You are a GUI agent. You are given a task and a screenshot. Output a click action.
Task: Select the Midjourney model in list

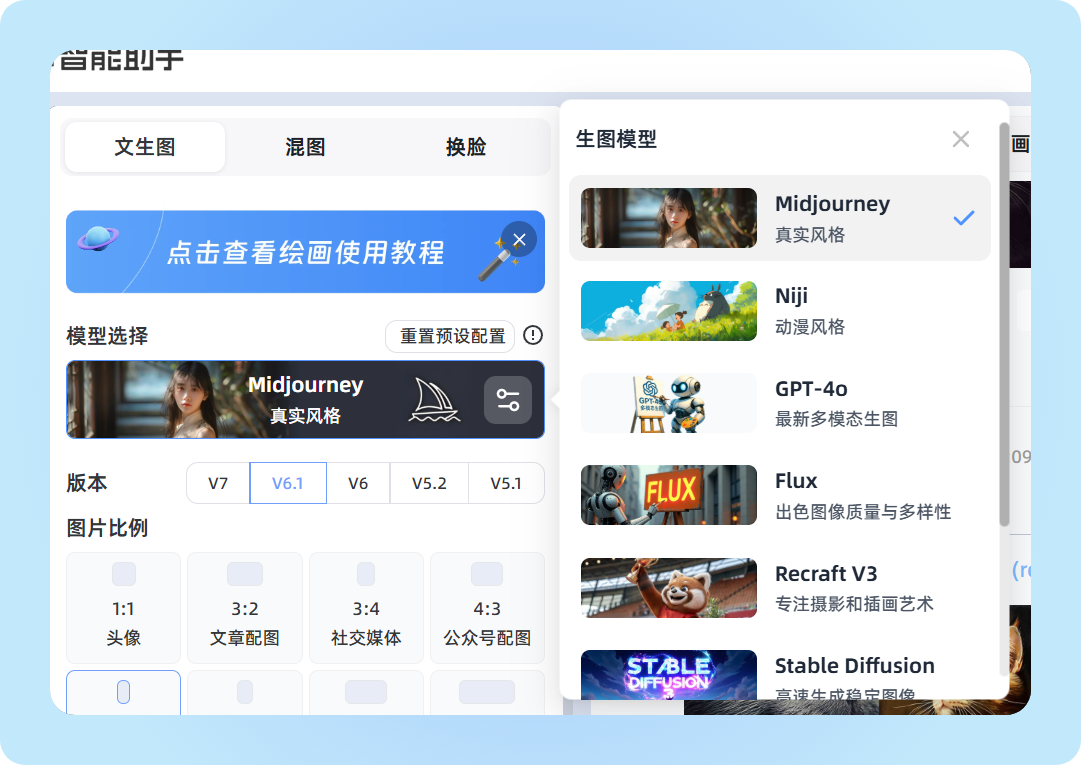tap(780, 218)
